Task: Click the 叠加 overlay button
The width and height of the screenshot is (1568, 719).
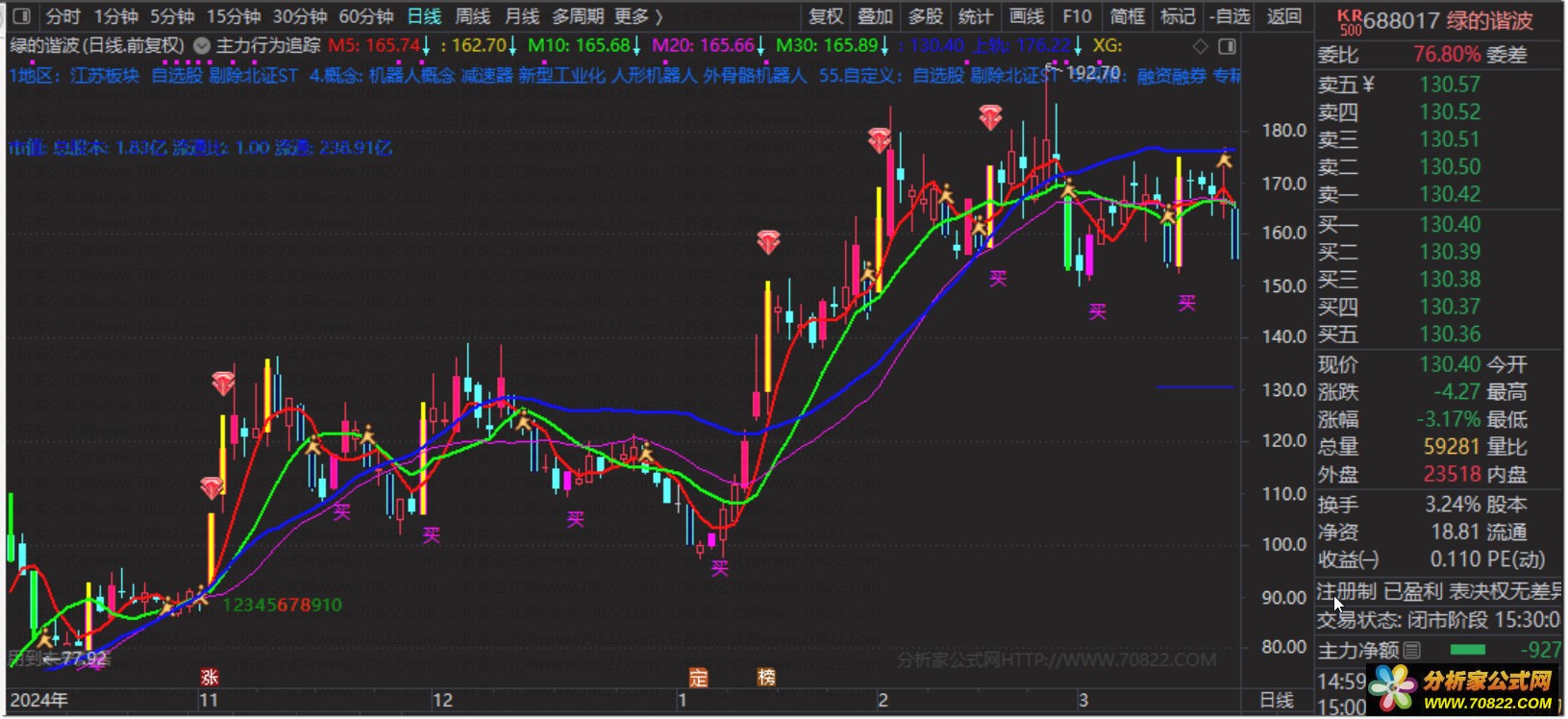Action: click(x=875, y=16)
